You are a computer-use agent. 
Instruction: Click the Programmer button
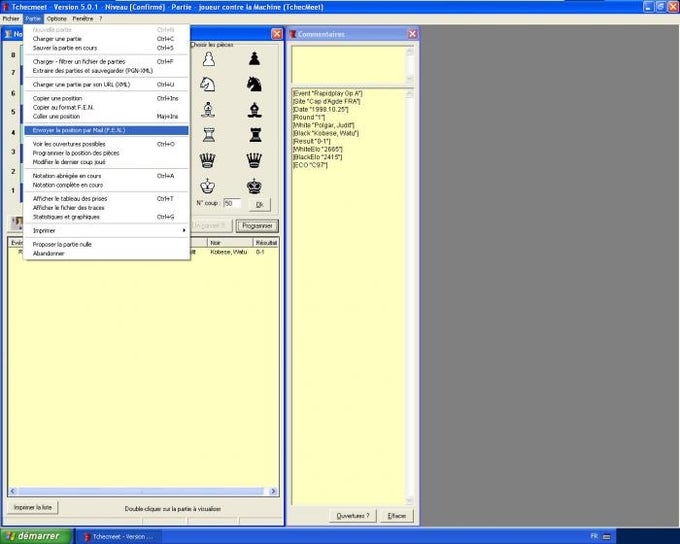tap(257, 226)
